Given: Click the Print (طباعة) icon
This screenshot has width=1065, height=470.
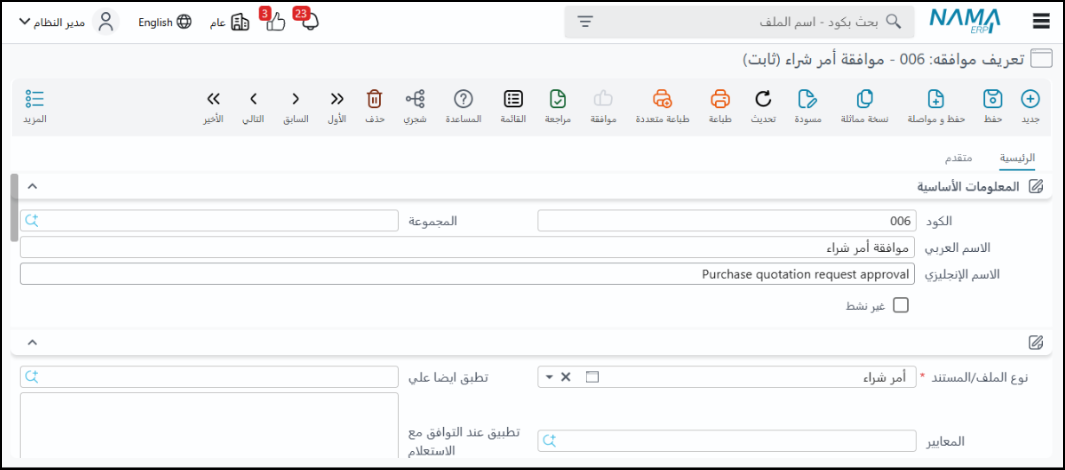Looking at the screenshot, I should (720, 99).
